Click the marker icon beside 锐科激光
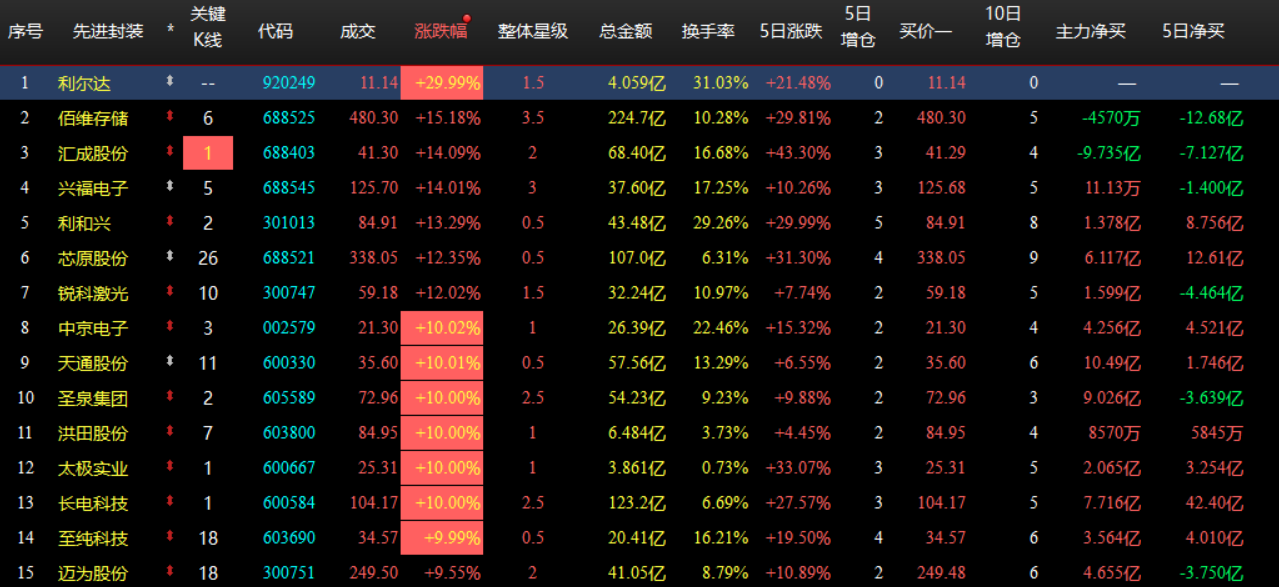The image size is (1279, 587). coord(170,292)
